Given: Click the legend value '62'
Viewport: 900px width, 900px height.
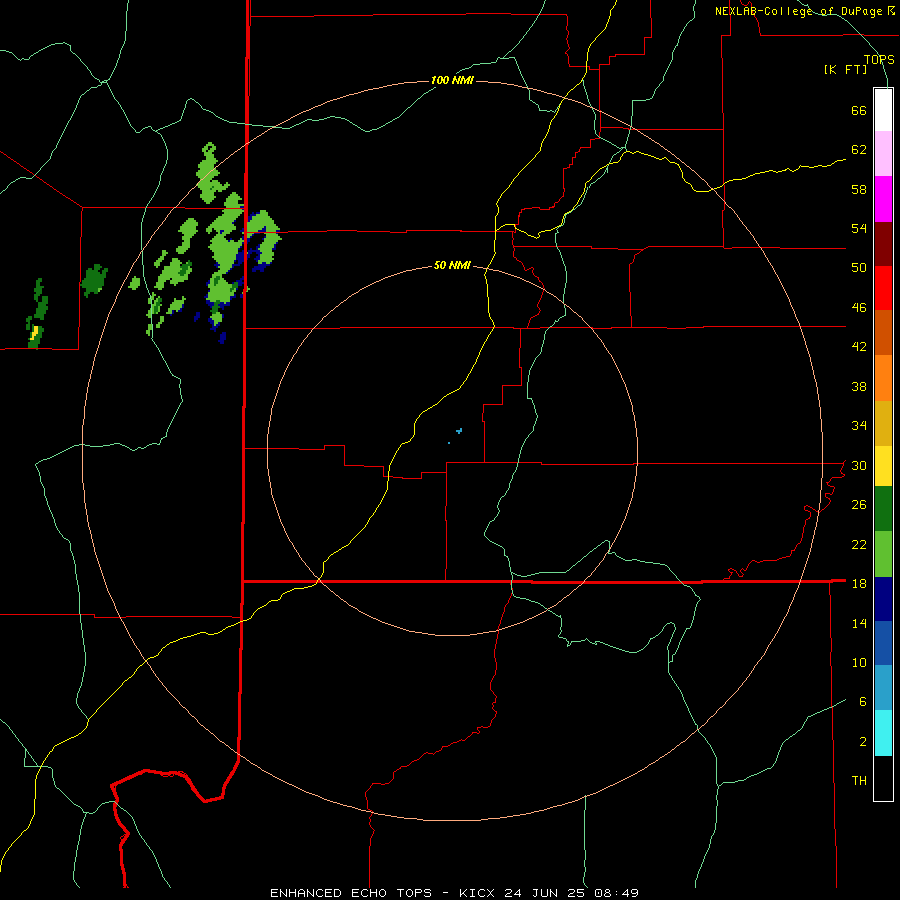Looking at the screenshot, I should pos(859,150).
